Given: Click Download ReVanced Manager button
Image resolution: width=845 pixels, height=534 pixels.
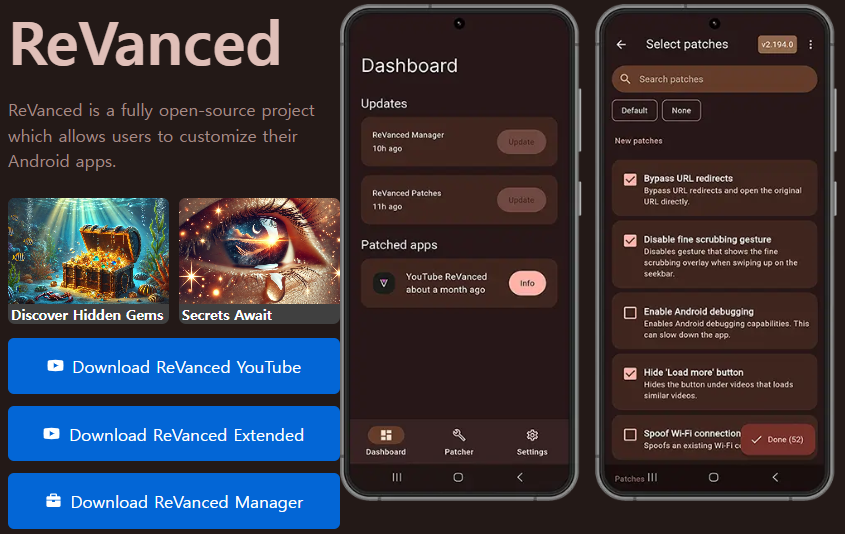Looking at the screenshot, I should click(174, 501).
